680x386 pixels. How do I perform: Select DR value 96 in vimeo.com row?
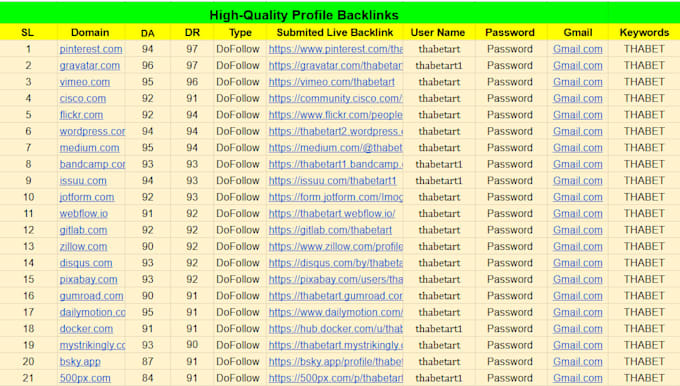[192, 82]
